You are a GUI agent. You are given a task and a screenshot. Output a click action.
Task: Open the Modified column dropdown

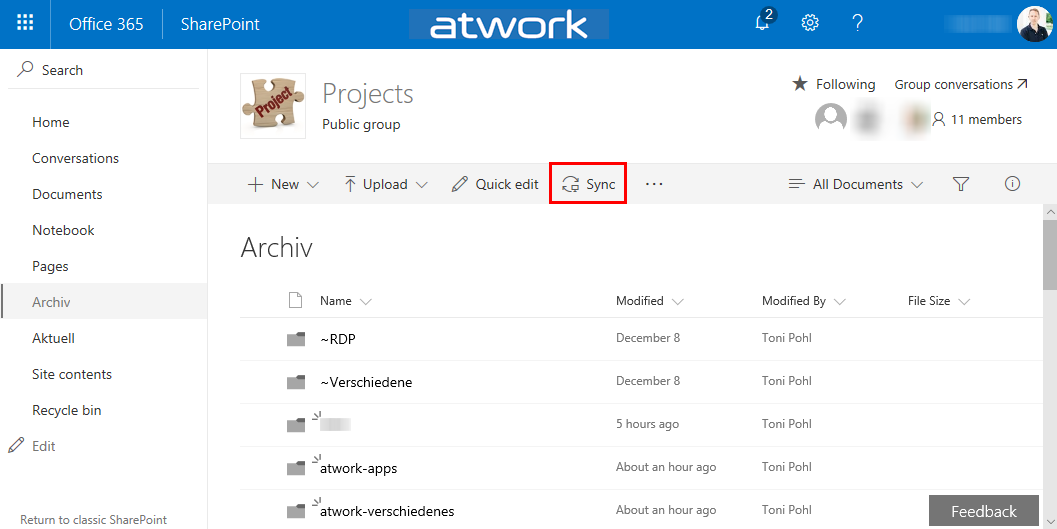650,301
